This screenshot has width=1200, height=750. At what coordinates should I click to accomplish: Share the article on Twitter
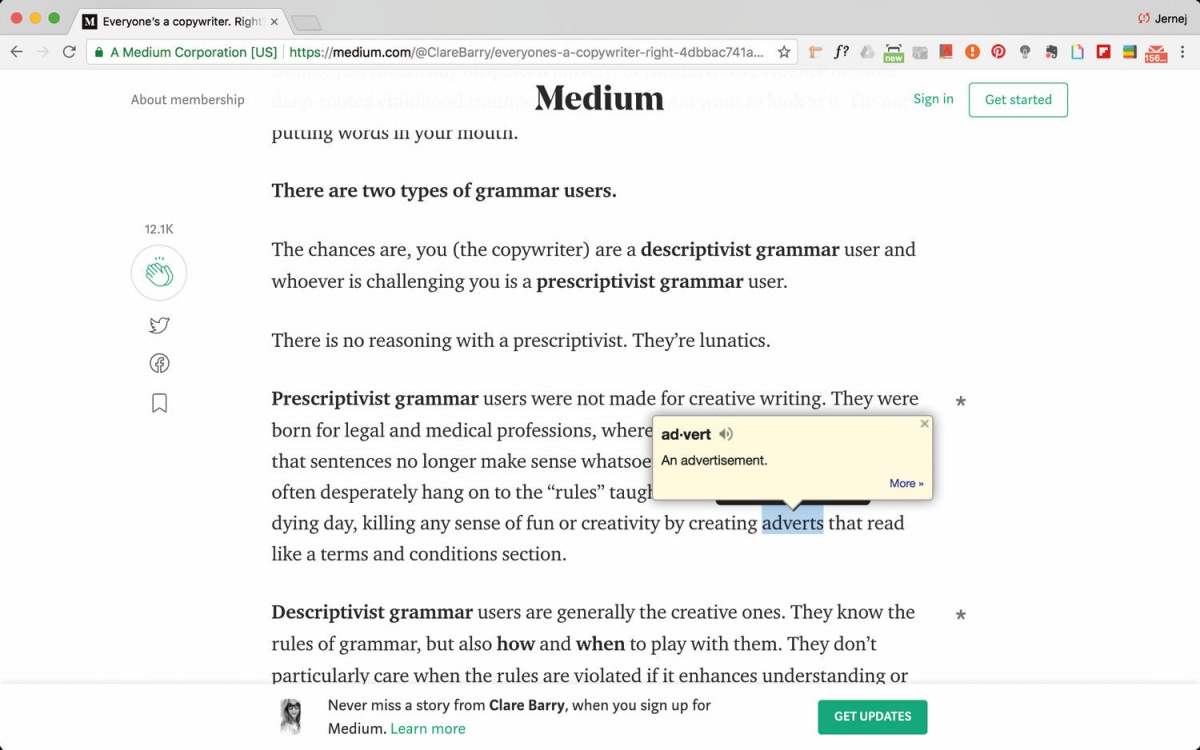point(159,325)
